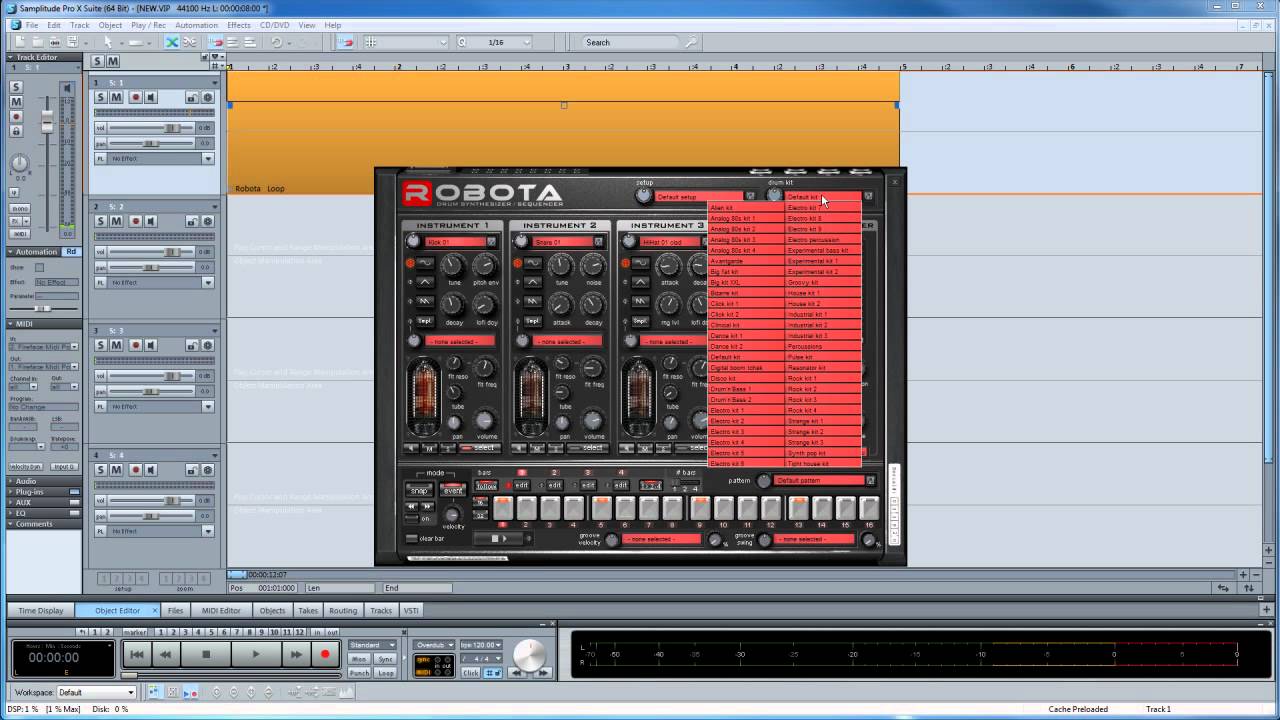Jump to project start in the transport

pos(137,655)
